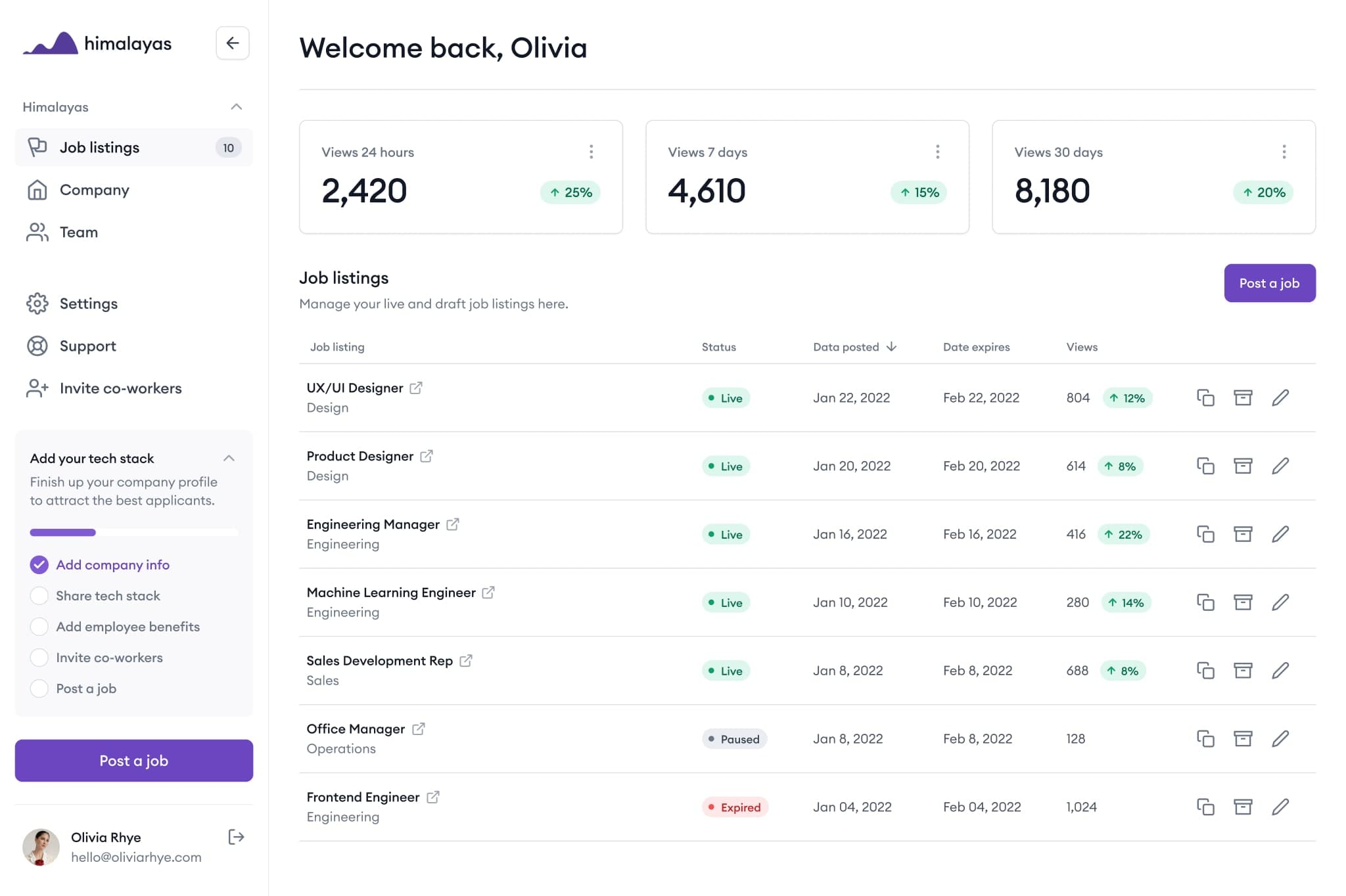The height and width of the screenshot is (896, 1346).
Task: Go to Settings in sidebar
Action: [x=88, y=303]
